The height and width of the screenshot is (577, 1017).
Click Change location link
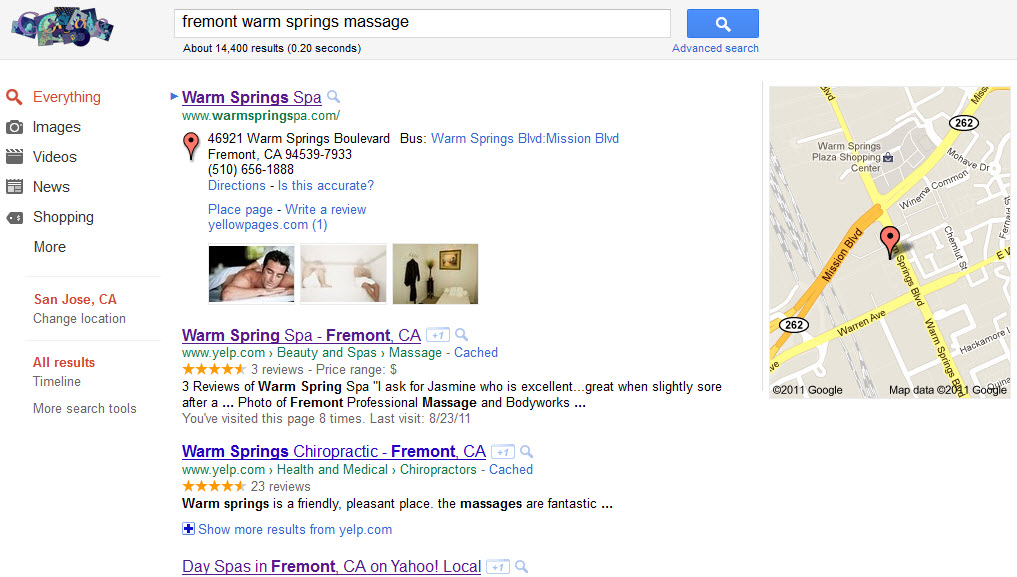pos(79,318)
